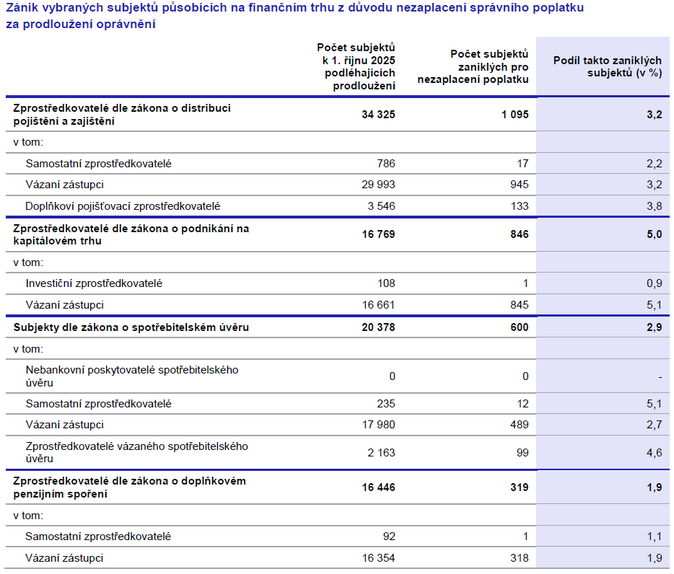The width and height of the screenshot is (674, 574).
Task: Select the value '133'
Action: pos(520,206)
